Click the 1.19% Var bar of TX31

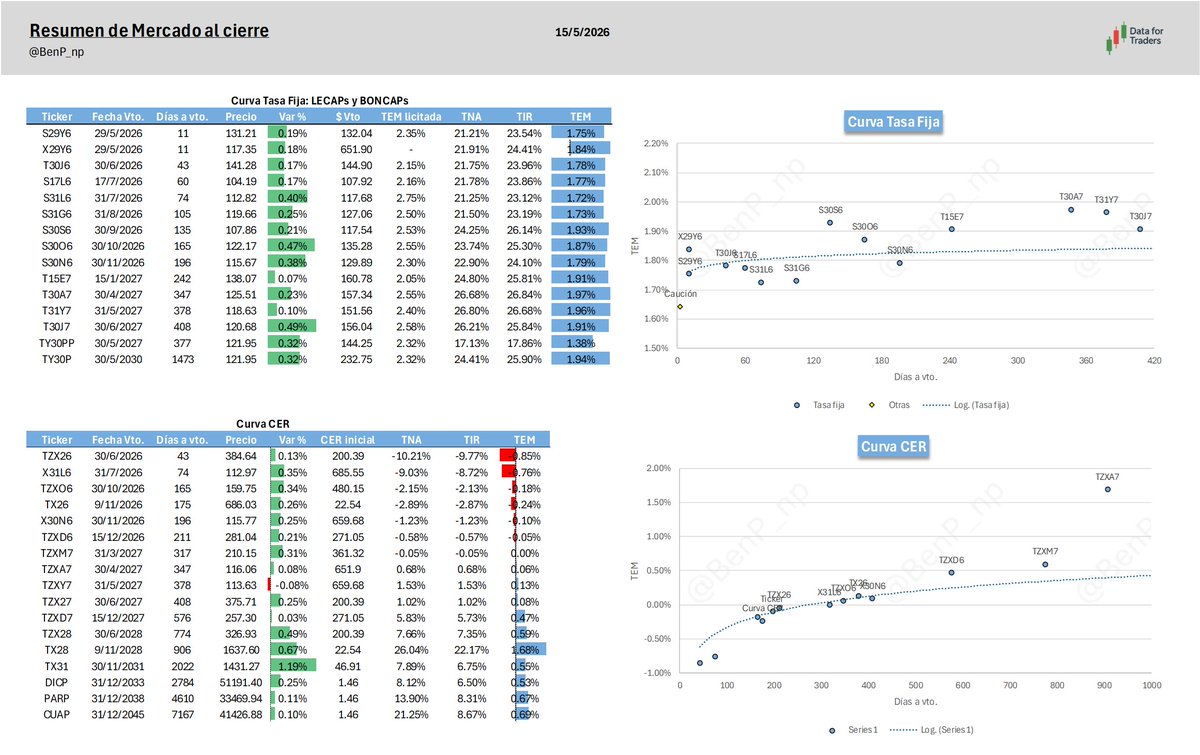292,664
